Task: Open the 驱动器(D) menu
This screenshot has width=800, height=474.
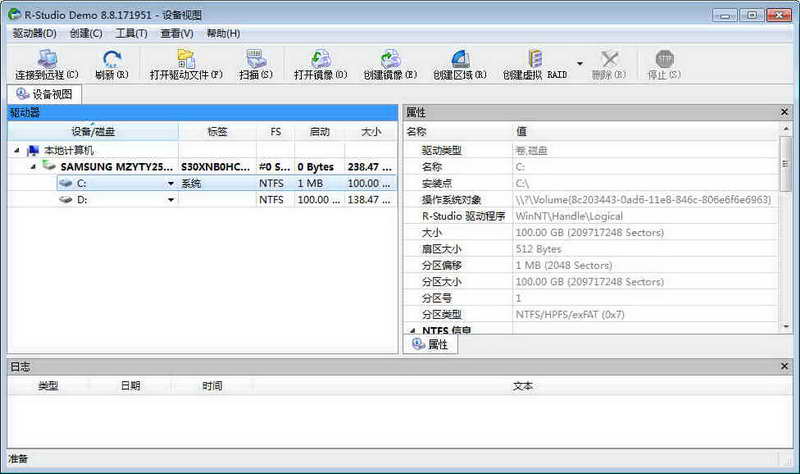Action: pos(34,33)
